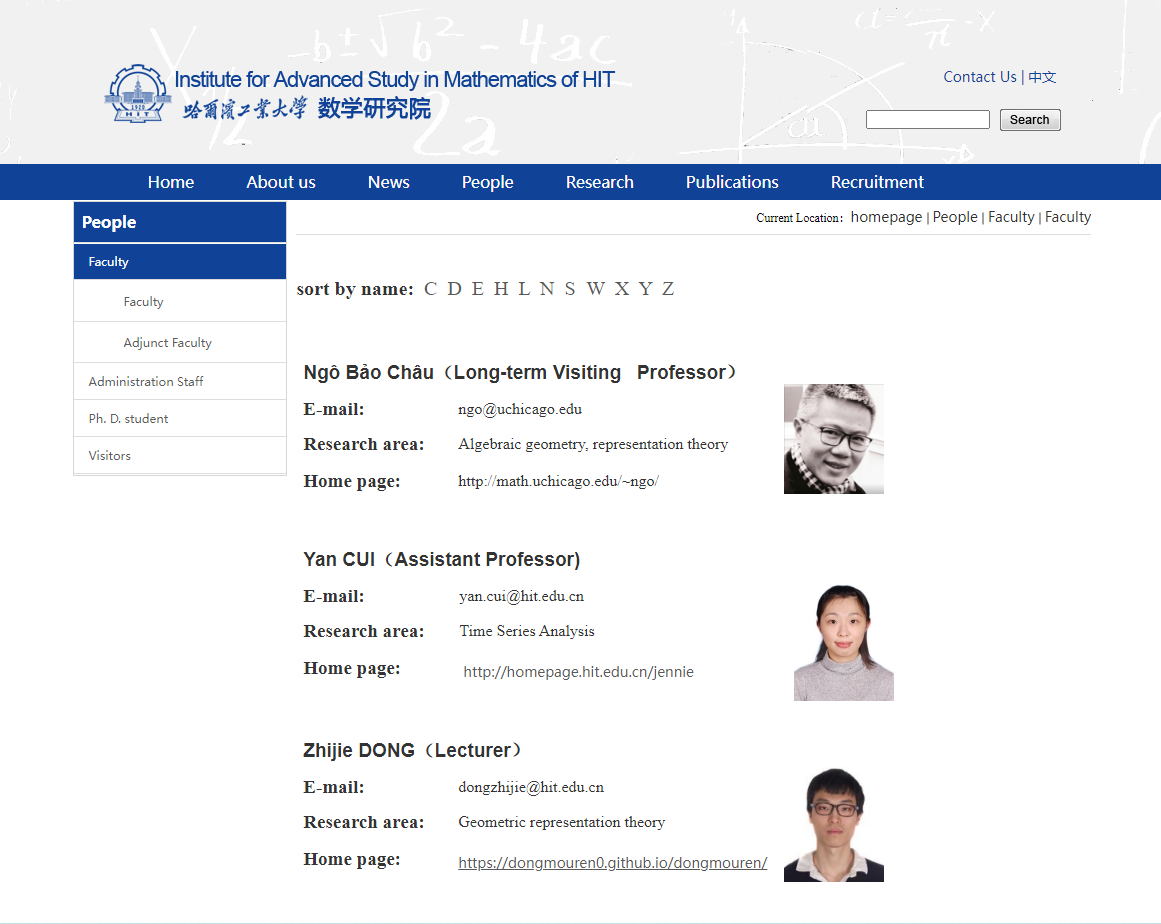Screen dimensions: 1161x924
Task: Open Visitors in the sidebar
Action: click(x=110, y=456)
